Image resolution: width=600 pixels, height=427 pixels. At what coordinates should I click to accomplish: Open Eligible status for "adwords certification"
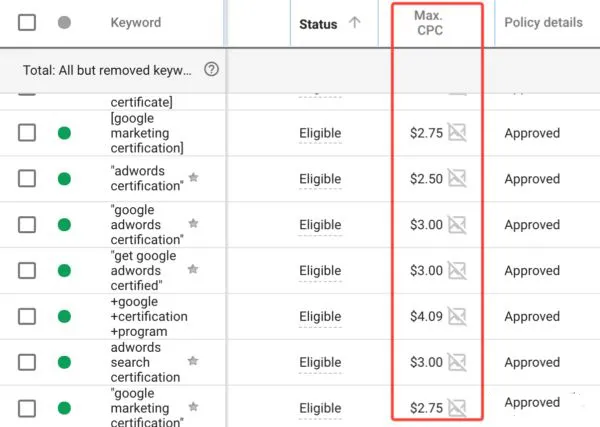point(320,179)
